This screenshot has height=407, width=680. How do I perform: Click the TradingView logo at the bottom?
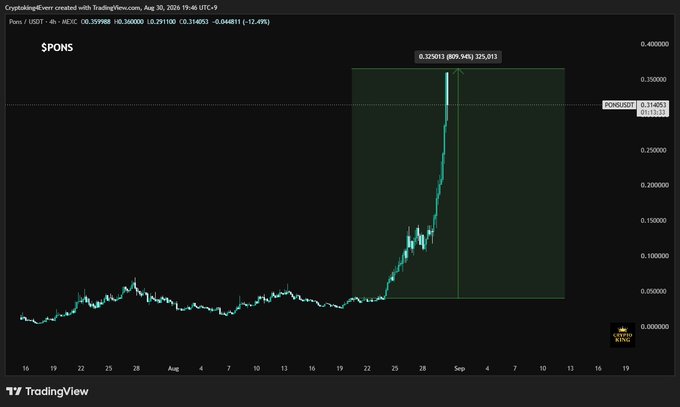tap(47, 391)
